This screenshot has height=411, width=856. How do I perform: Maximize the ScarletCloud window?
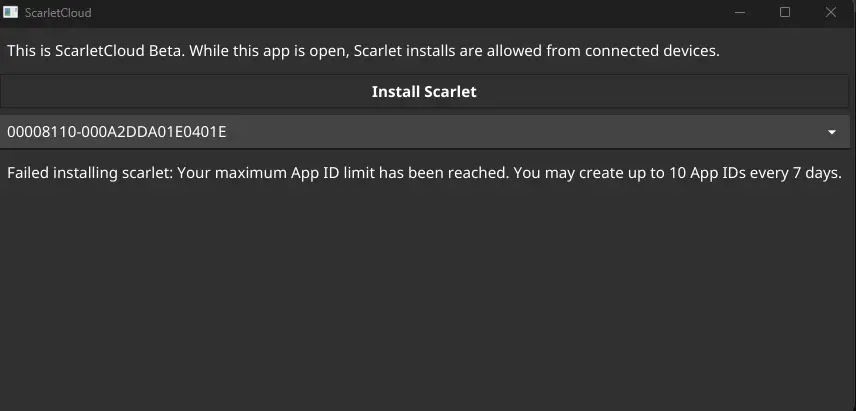[x=785, y=12]
